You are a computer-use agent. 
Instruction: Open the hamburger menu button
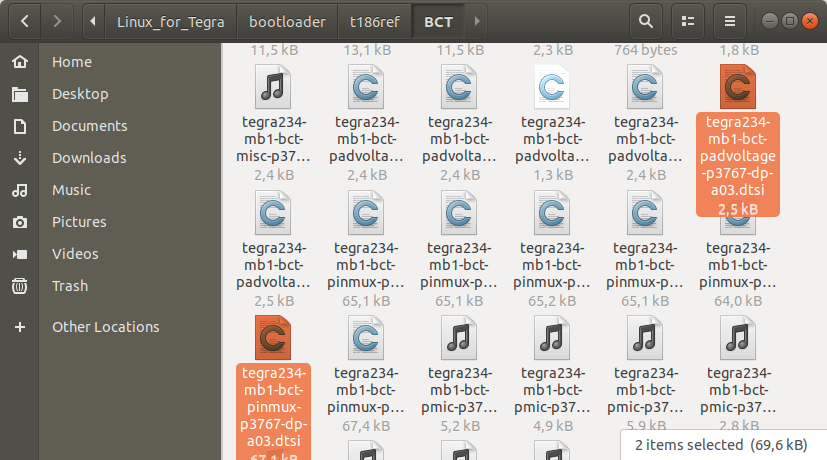pyautogui.click(x=729, y=22)
